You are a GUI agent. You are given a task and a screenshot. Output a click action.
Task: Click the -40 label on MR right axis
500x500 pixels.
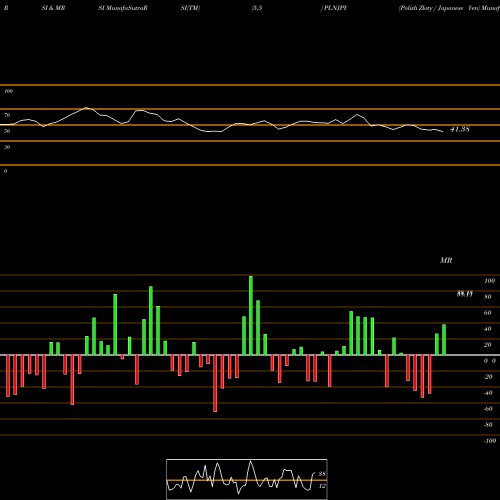pos(488,393)
